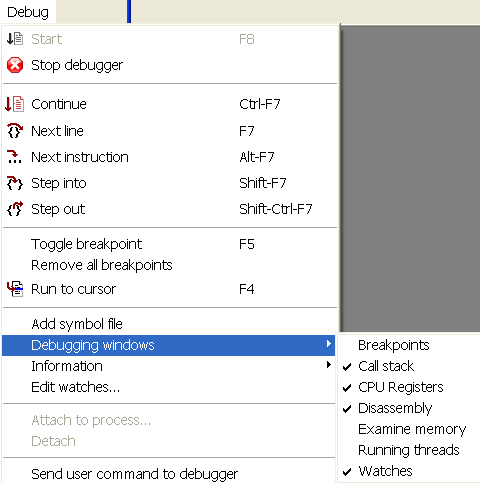Click the Continue icon with red arrow
480x483 pixels.
[15, 104]
